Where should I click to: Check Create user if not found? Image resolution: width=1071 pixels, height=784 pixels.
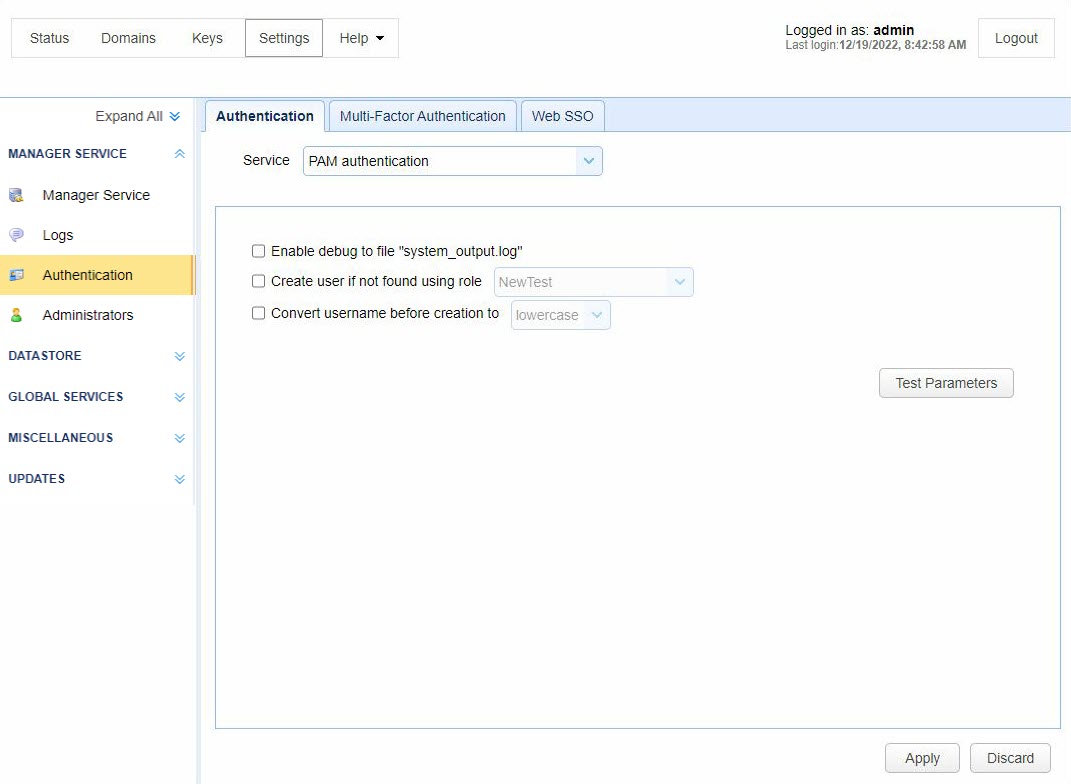tap(259, 282)
